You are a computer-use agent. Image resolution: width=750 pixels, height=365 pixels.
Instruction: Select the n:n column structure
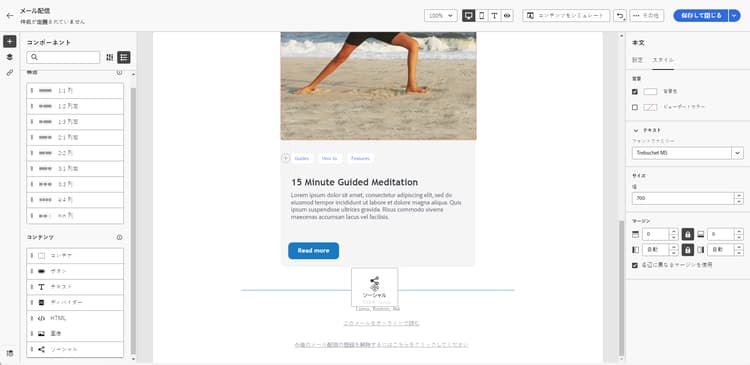(x=75, y=216)
